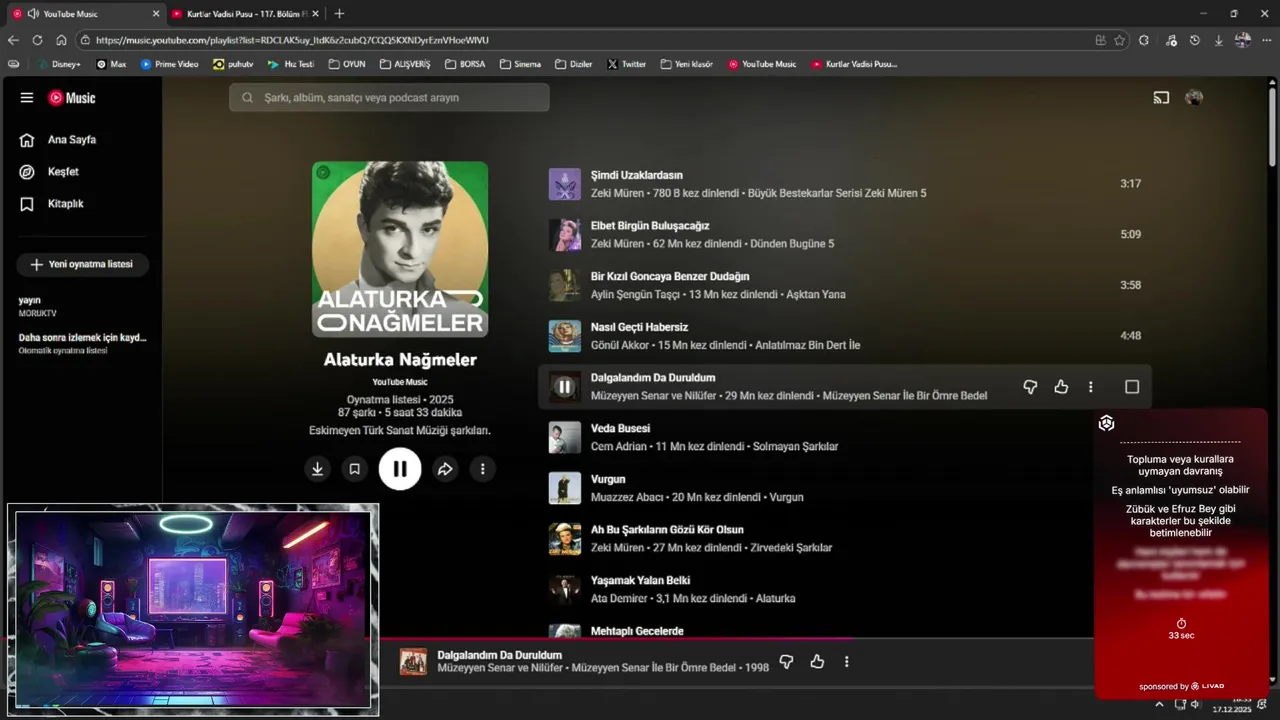Expand the OYUN bookmarks folder
Screen dimensions: 1280x720
click(347, 64)
